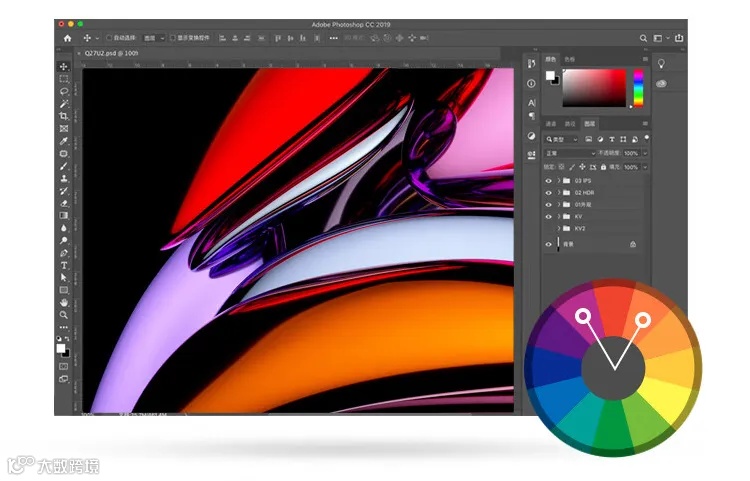Select the Horizontal Type tool
750x481 pixels.
64,265
